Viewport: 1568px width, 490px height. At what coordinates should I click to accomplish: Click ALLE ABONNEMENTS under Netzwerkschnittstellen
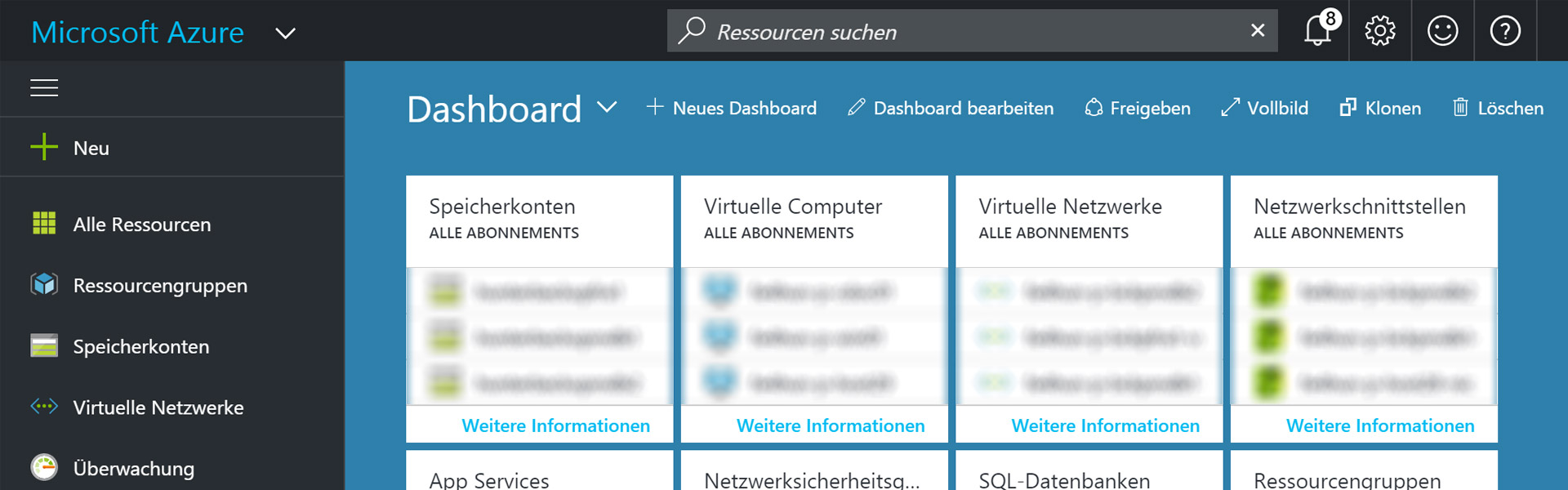click(x=1329, y=233)
